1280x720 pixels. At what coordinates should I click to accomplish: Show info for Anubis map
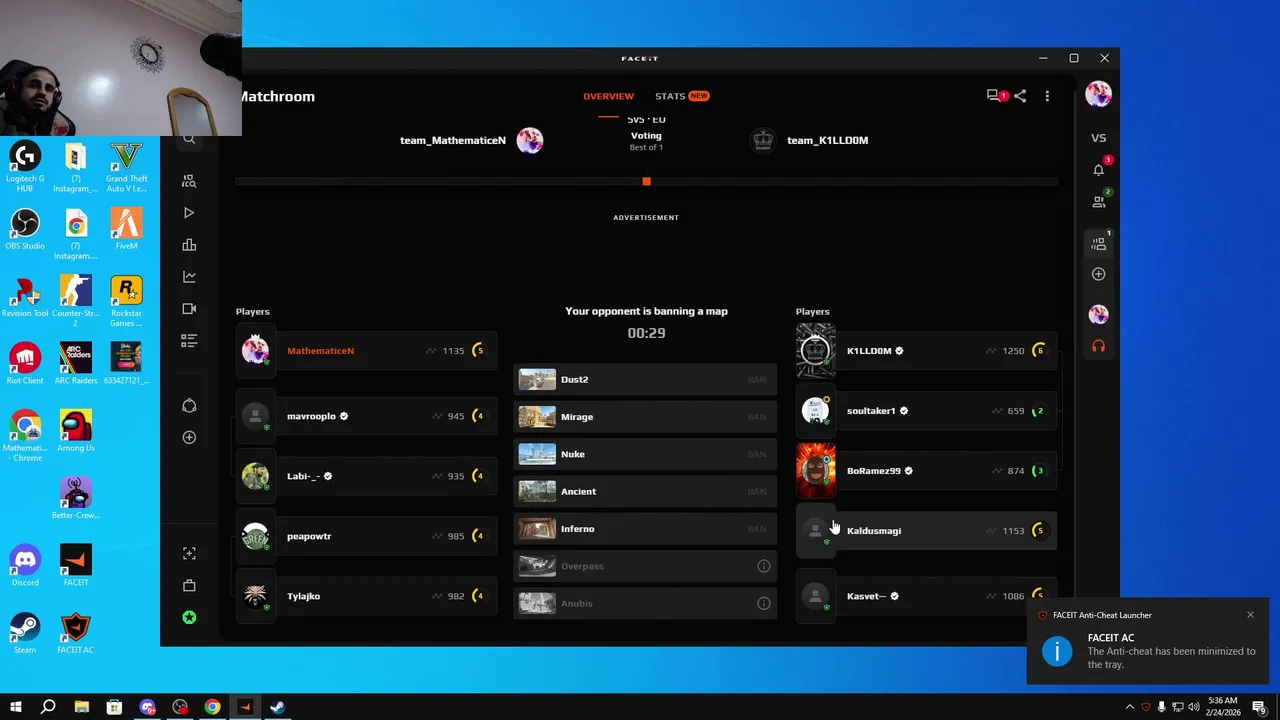(763, 603)
